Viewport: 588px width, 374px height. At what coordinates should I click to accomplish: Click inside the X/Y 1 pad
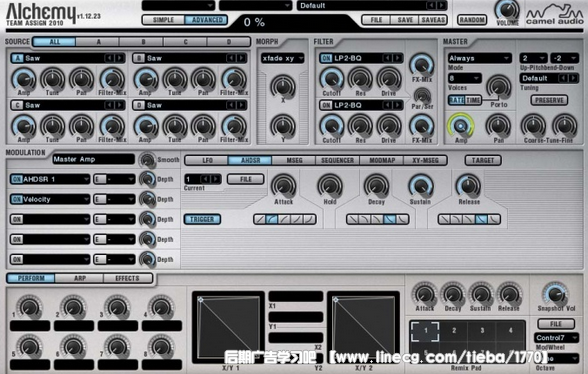pos(228,327)
